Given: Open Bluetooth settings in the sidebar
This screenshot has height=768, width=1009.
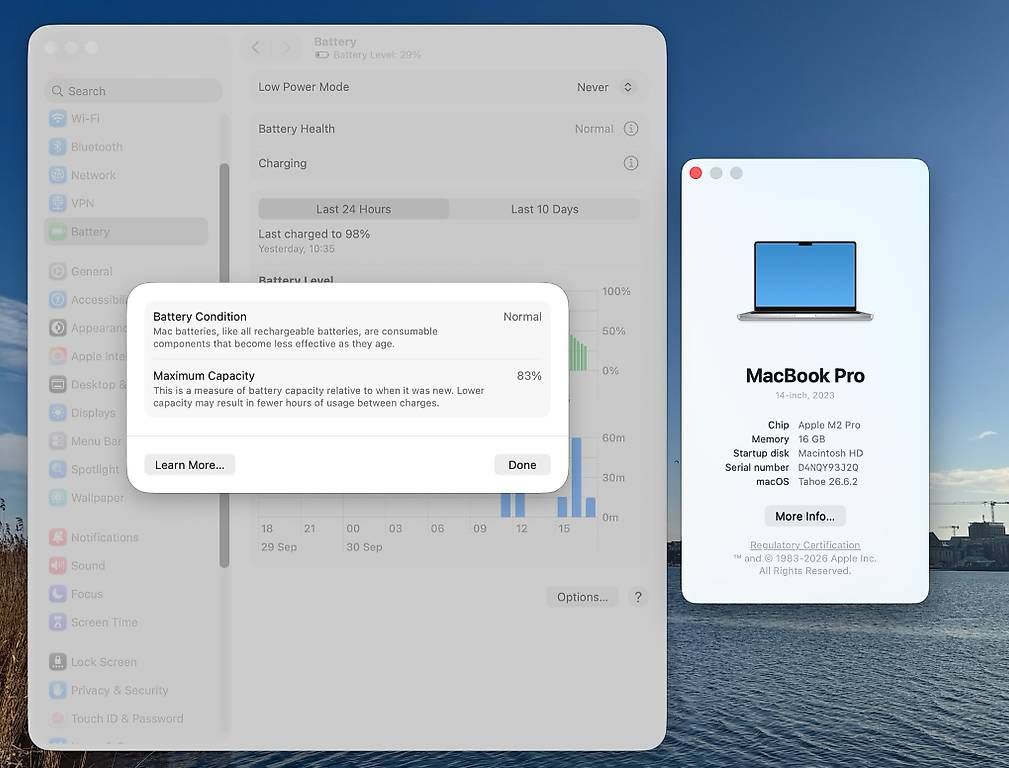Looking at the screenshot, I should coord(126,147).
